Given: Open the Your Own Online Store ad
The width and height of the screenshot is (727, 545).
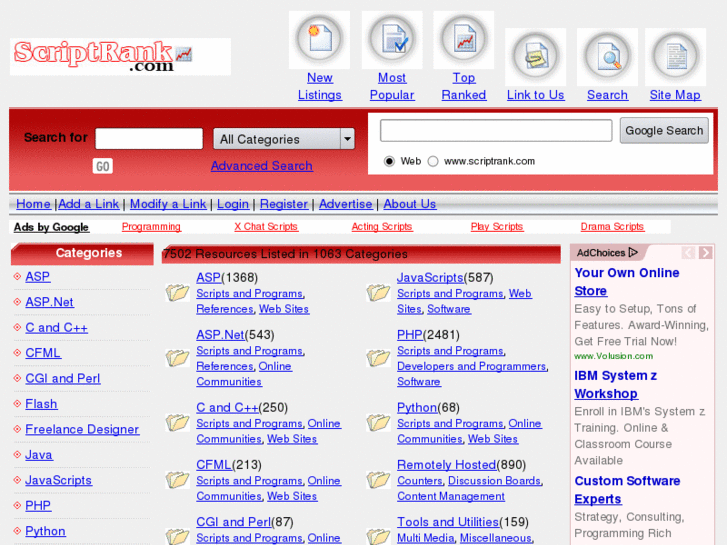Looking at the screenshot, I should point(626,282).
